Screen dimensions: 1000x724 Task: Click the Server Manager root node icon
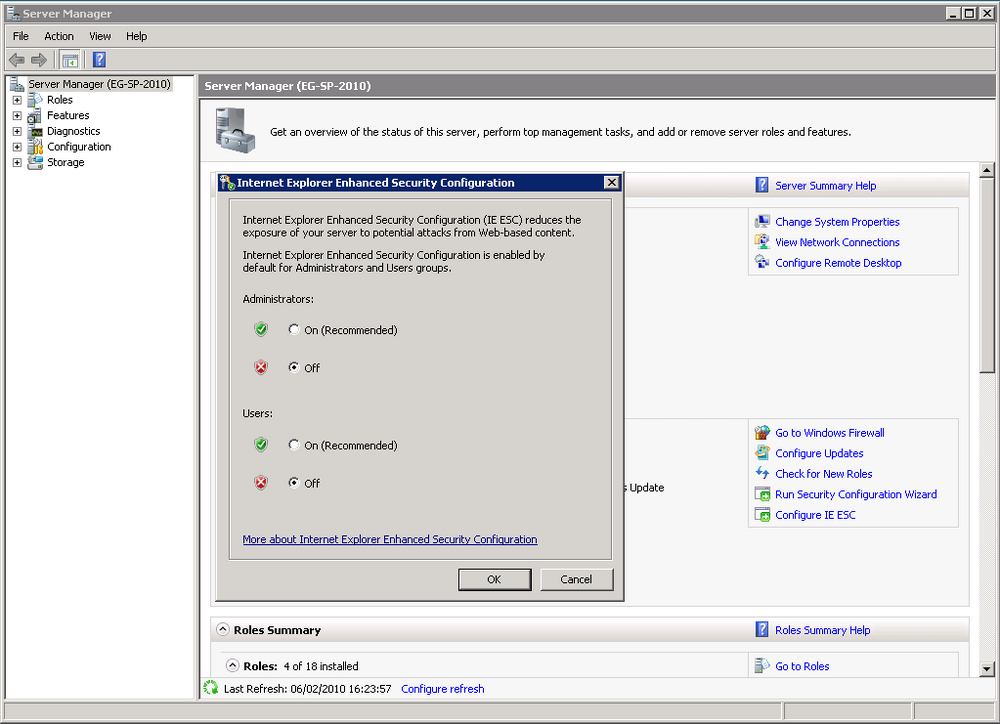tap(17, 84)
